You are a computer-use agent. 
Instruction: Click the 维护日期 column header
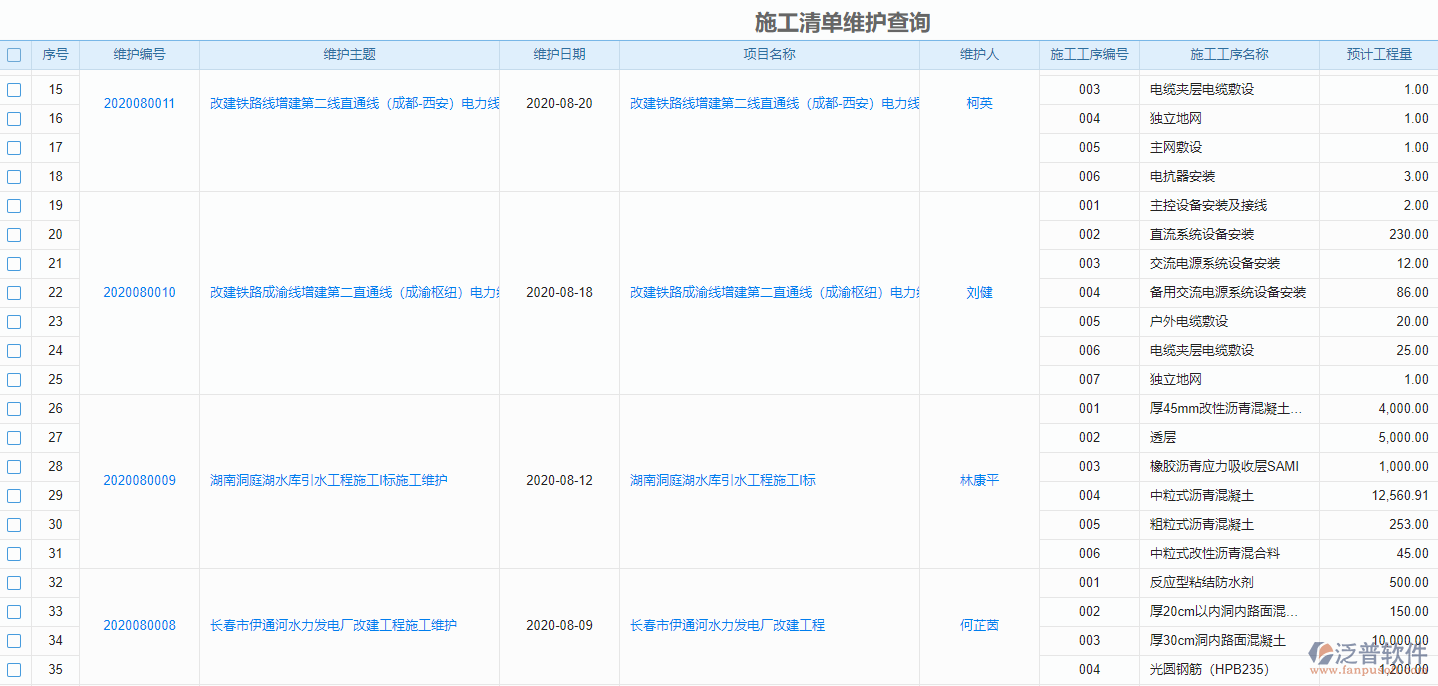pos(560,54)
